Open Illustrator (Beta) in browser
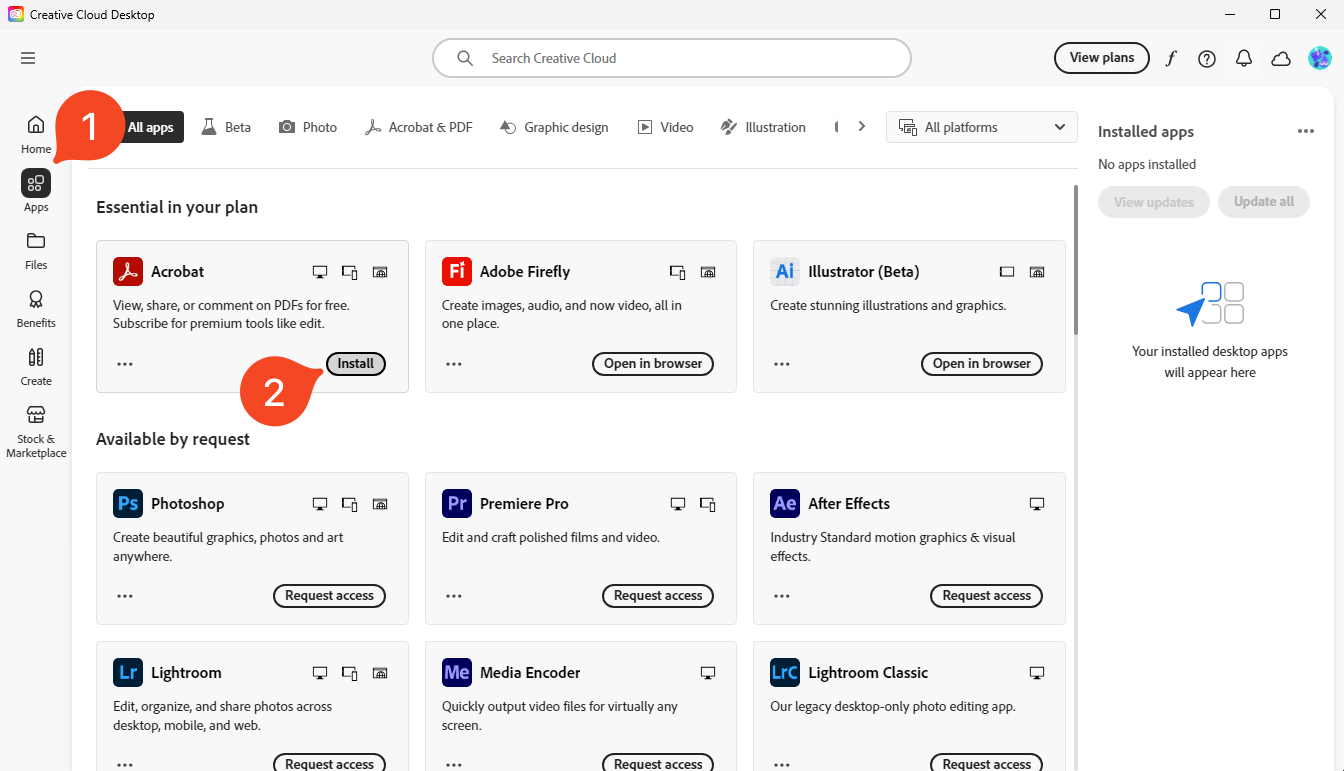1344x771 pixels. [x=982, y=364]
